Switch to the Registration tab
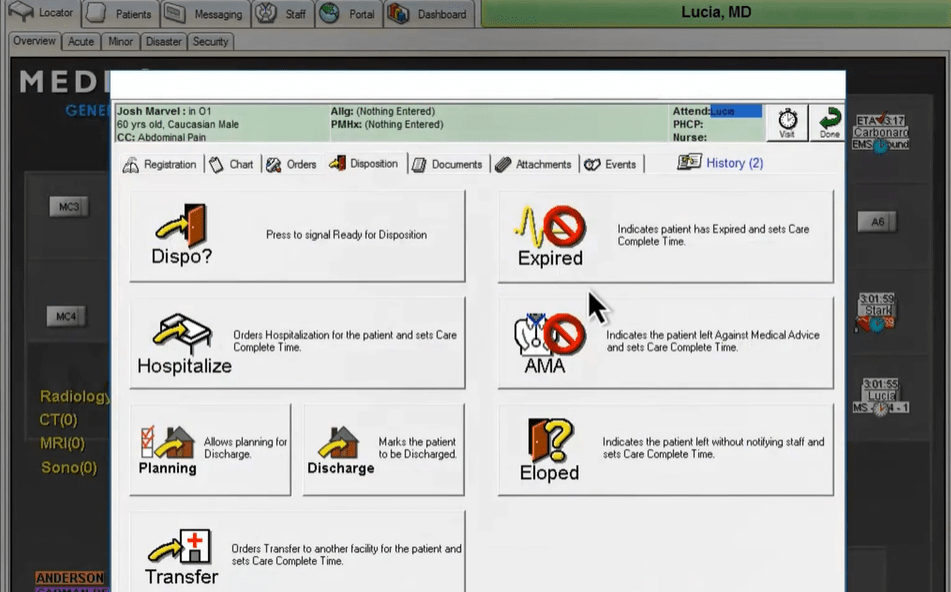The image size is (951, 592). (x=160, y=164)
